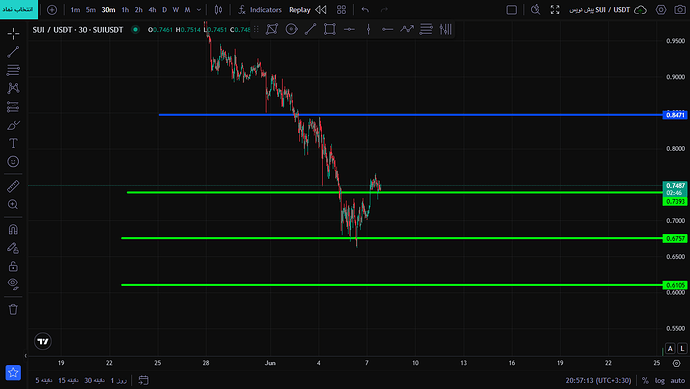Open the candlestick chart type menu
Image resolution: width=690 pixels, height=389 pixels.
[218, 10]
